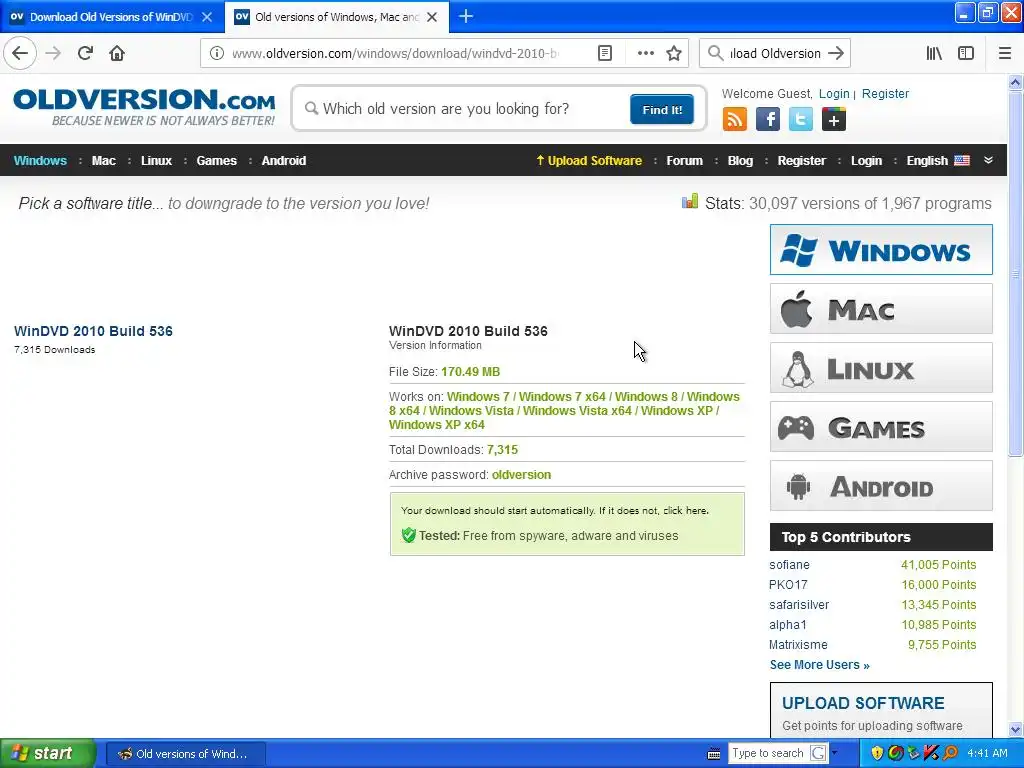The height and width of the screenshot is (768, 1024).
Task: Open page actions three-dots menu
Action: 645,54
